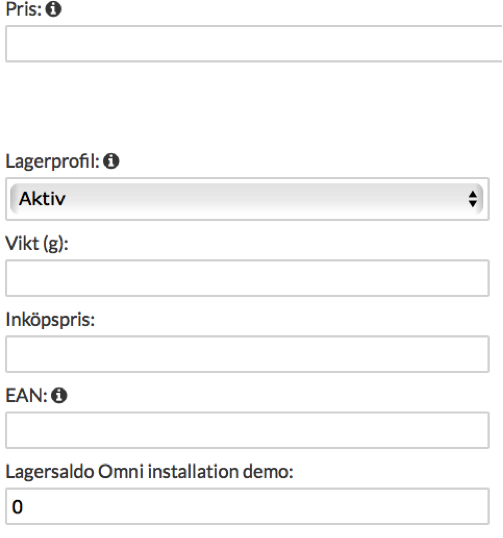Open the Lagerprofil dropdown showing Aktiv
Image resolution: width=503 pixels, height=538 pixels.
pos(247,199)
